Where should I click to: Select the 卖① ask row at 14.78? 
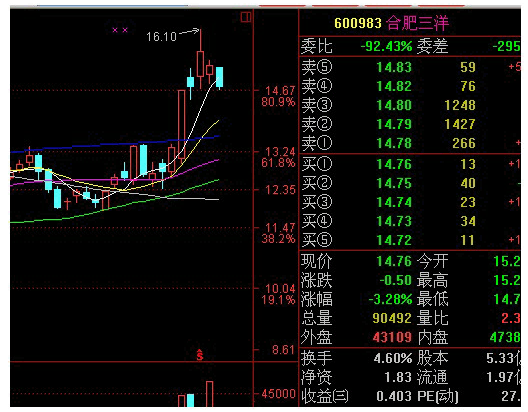click(x=410, y=143)
